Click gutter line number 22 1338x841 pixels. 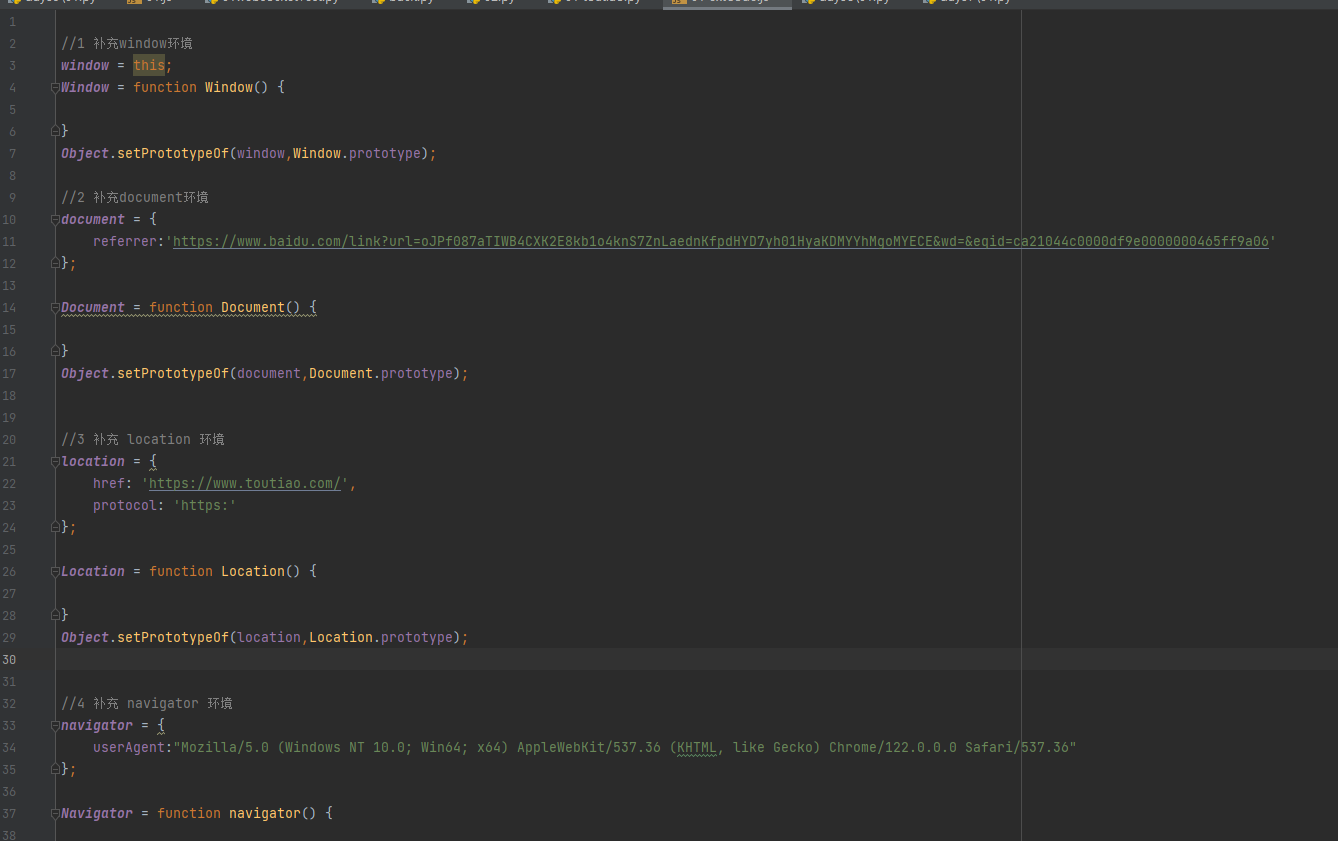pos(10,483)
